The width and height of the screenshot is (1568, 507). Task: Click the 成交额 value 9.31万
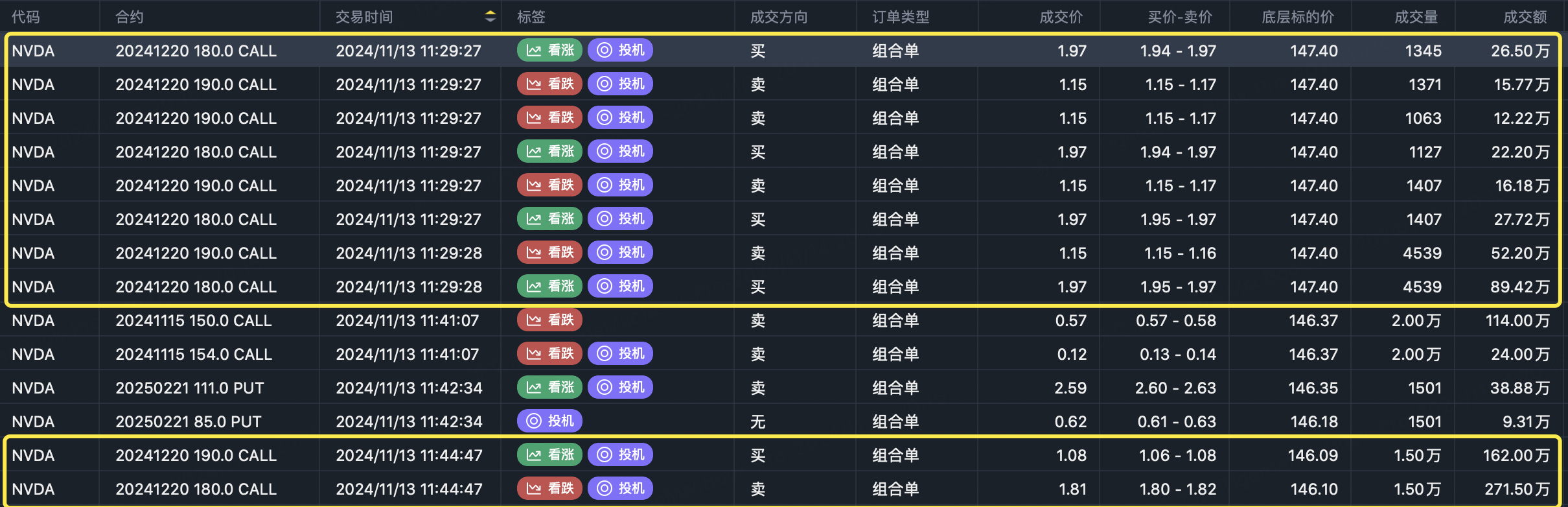(1526, 421)
